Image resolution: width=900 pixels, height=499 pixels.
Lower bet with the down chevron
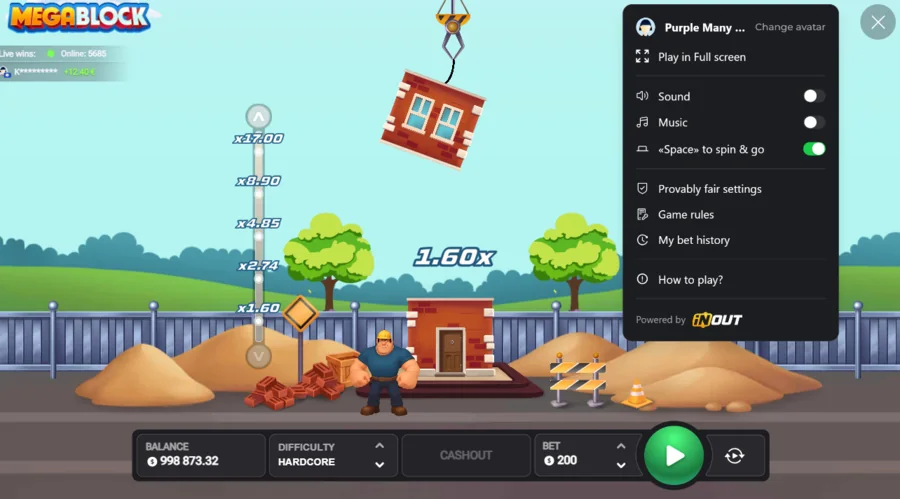pyautogui.click(x=621, y=465)
